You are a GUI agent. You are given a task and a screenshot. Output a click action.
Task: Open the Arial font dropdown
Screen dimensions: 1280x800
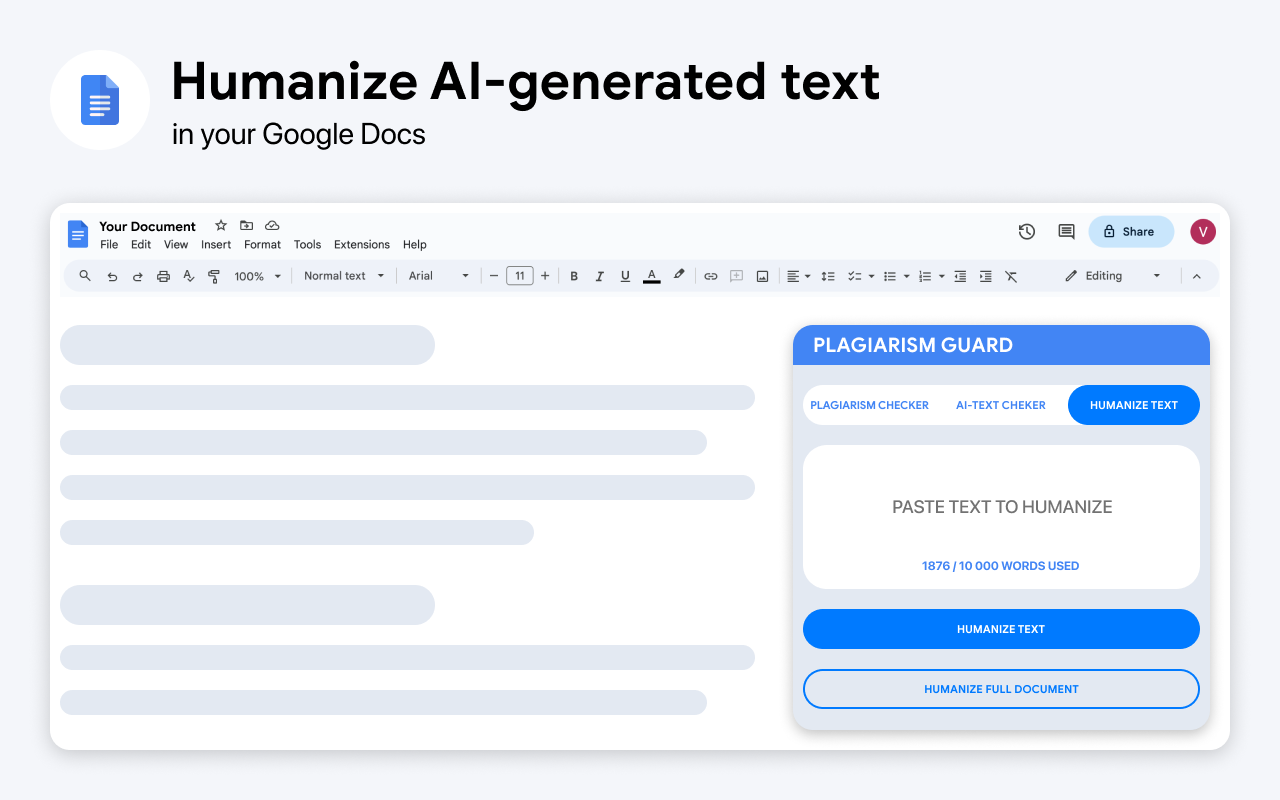coord(439,276)
